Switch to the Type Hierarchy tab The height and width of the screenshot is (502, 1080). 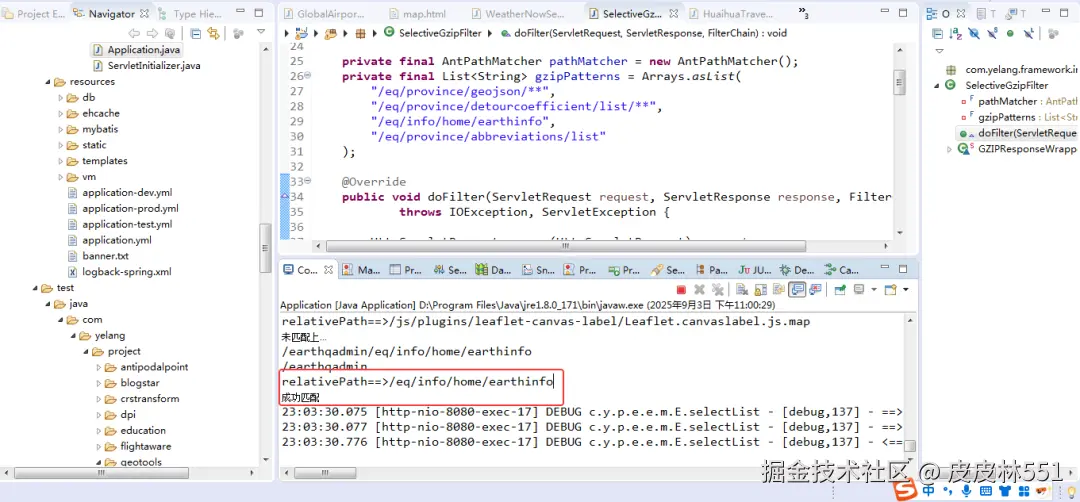pos(190,13)
